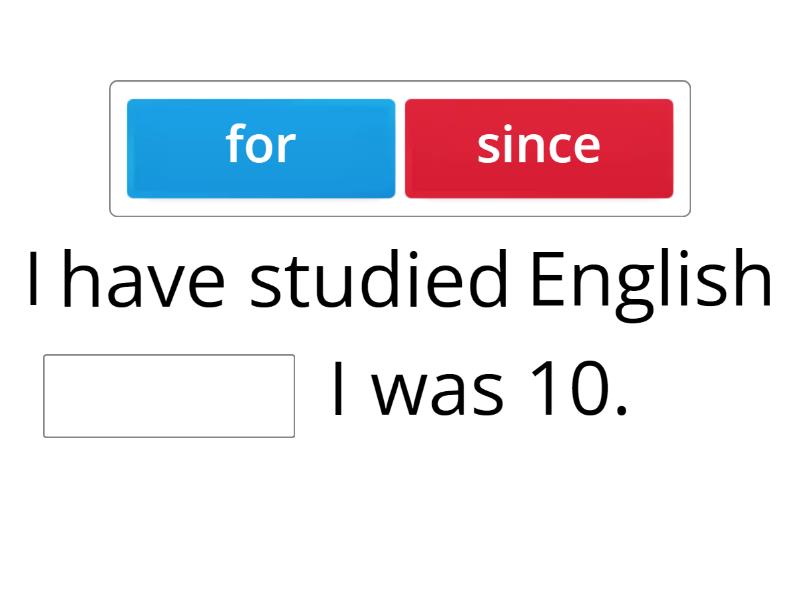800x600 pixels.
Task: Click the first "I" starting the sentence
Action: click(35, 282)
